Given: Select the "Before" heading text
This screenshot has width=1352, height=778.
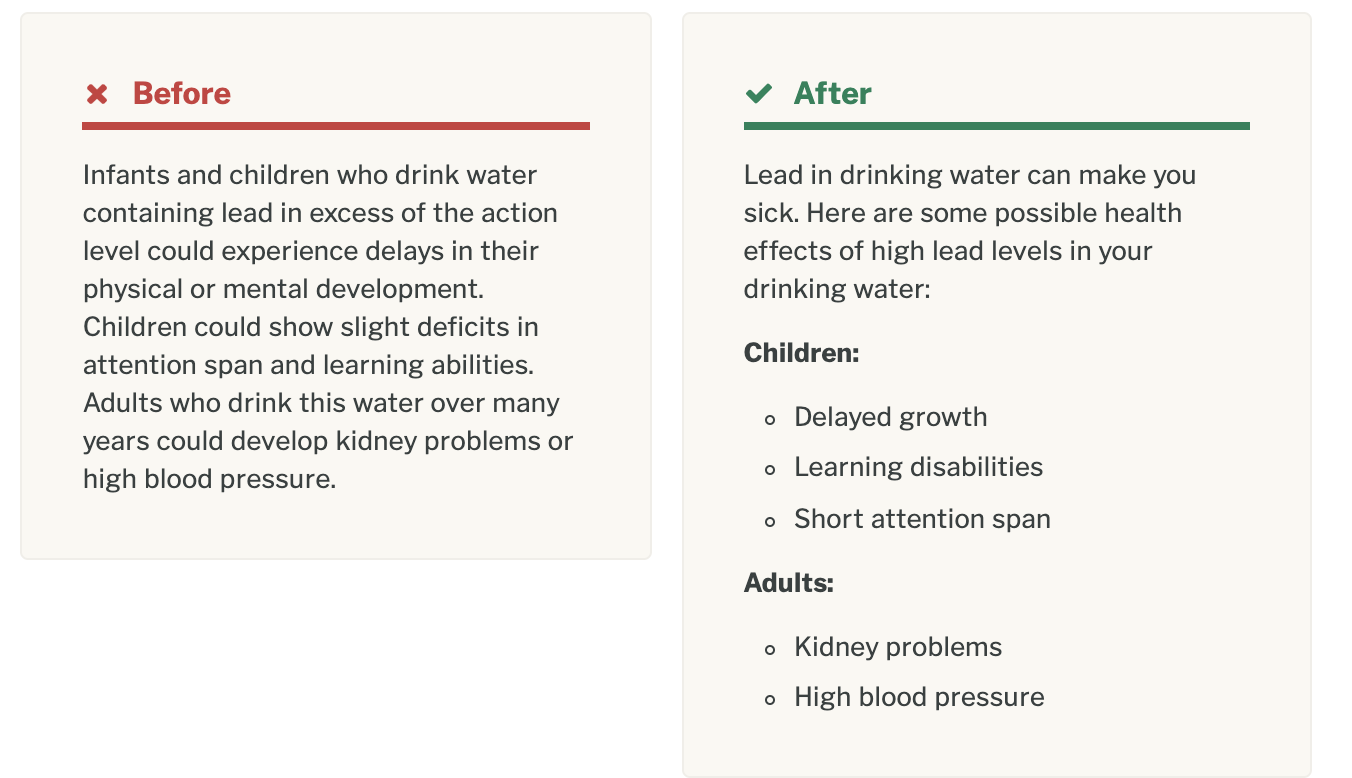Looking at the screenshot, I should (182, 94).
